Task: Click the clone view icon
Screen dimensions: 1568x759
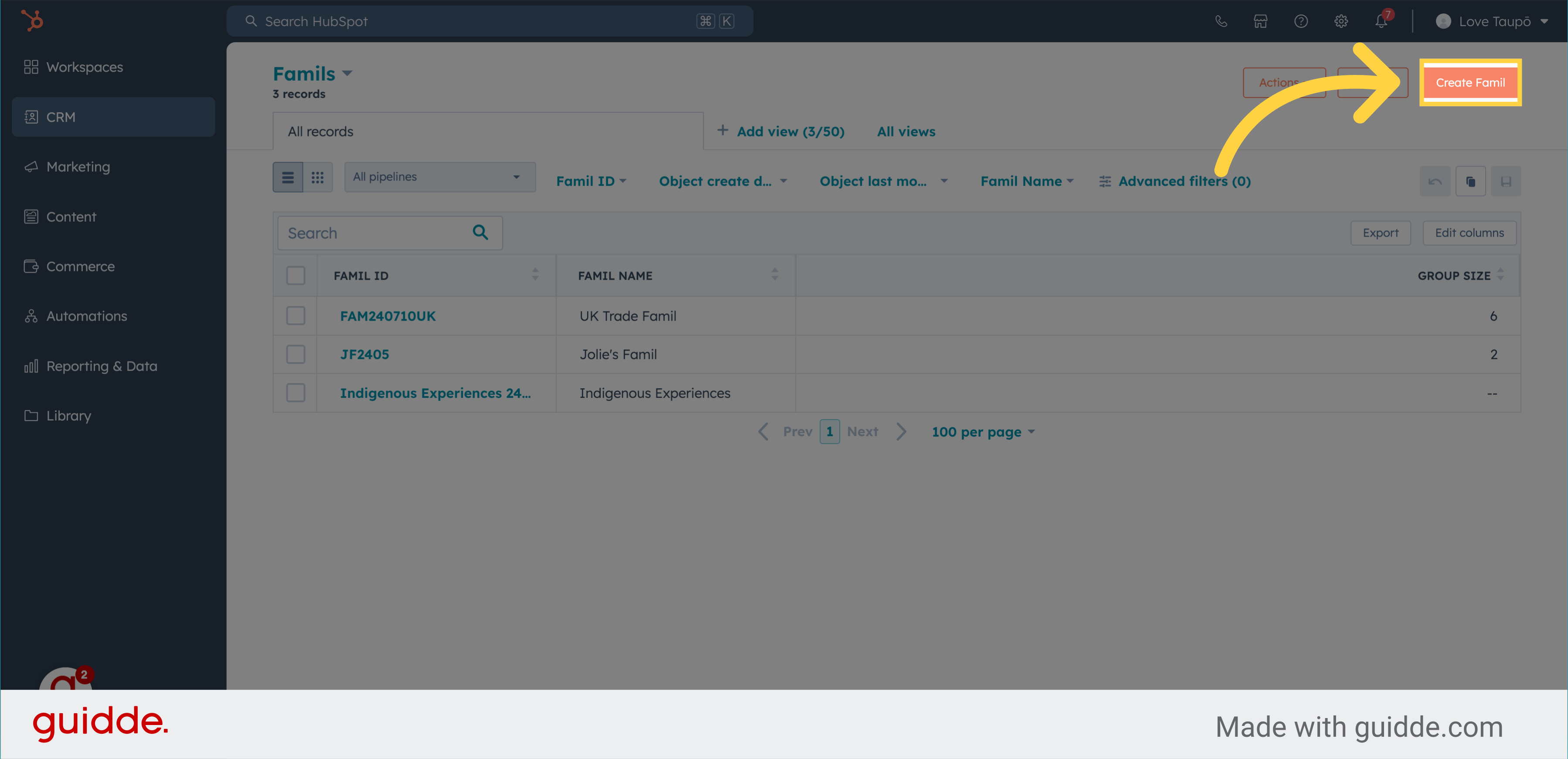Action: coord(1471,181)
